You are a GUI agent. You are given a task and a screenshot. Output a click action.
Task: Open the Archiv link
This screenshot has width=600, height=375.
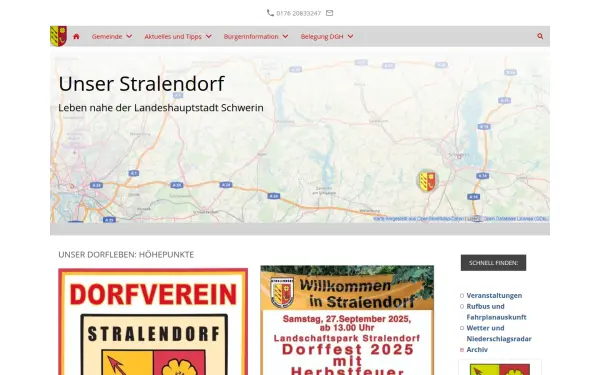pos(477,349)
